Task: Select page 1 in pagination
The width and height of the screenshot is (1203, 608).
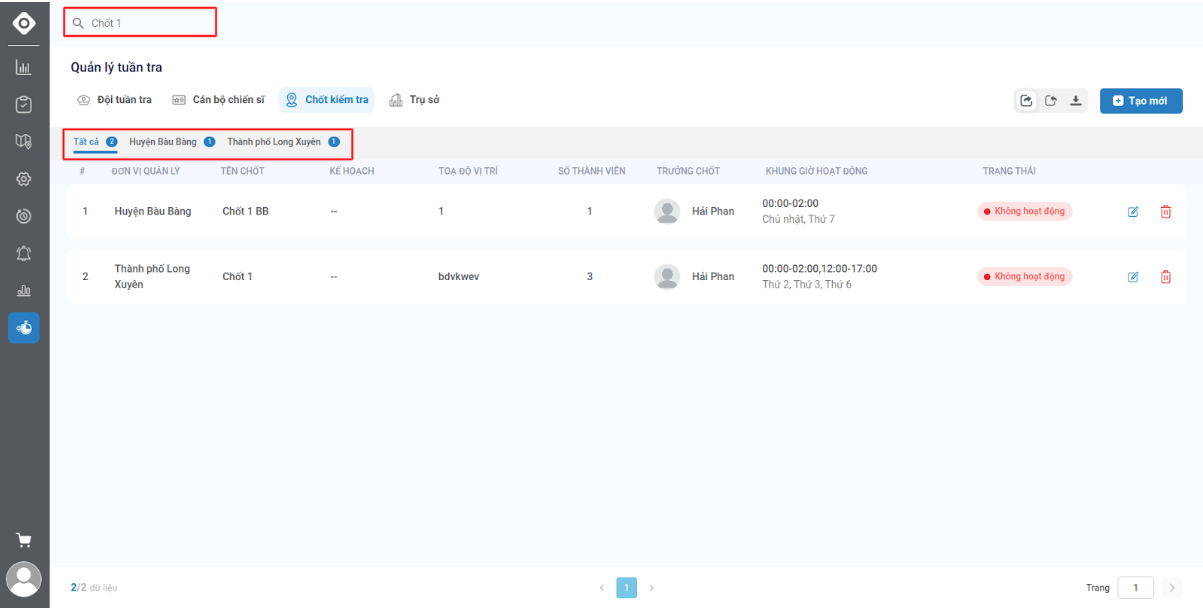Action: click(627, 588)
